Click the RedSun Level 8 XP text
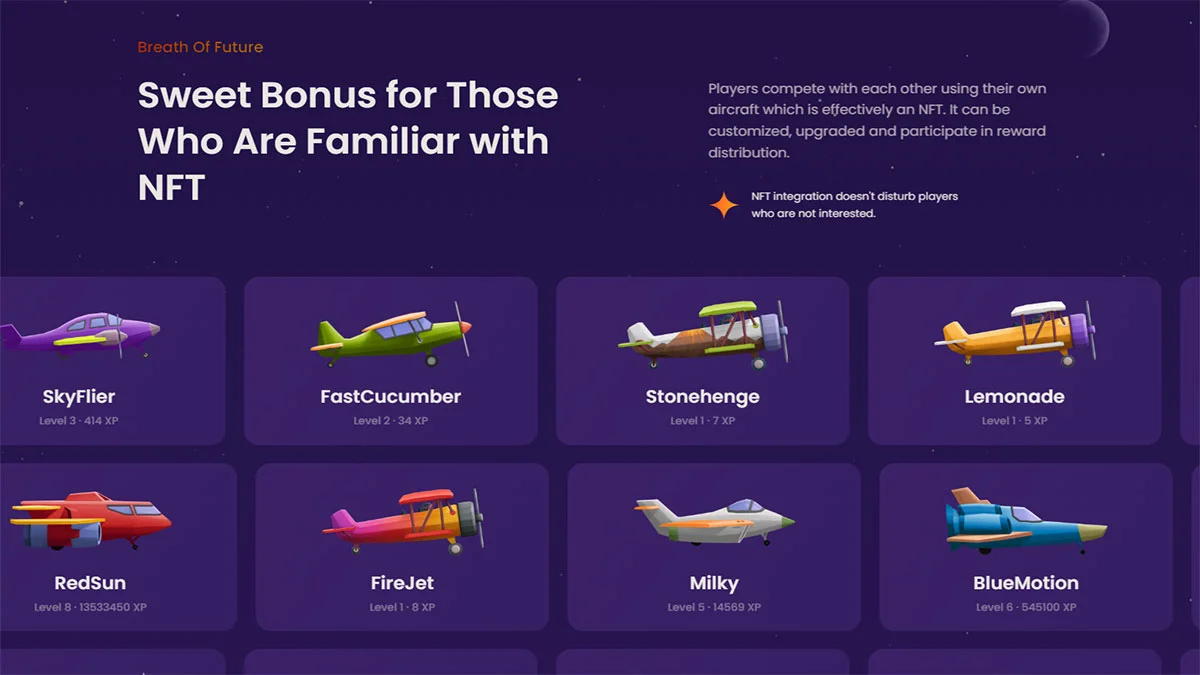1200x675 pixels. 91,607
